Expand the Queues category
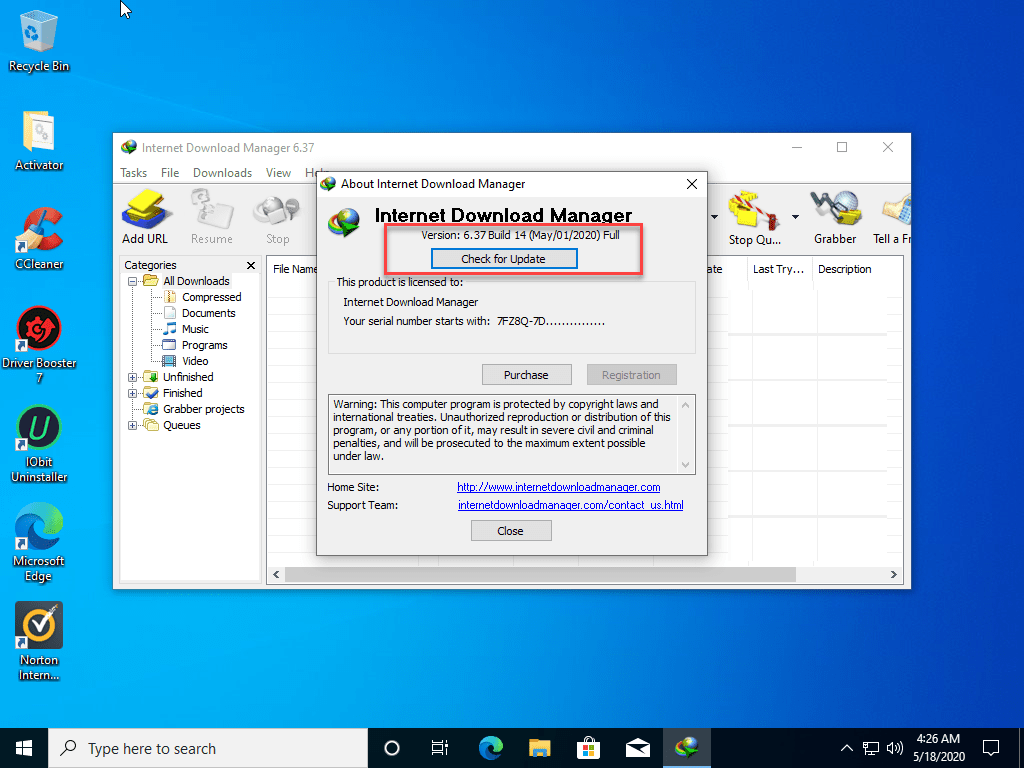Image resolution: width=1024 pixels, height=768 pixels. click(133, 425)
